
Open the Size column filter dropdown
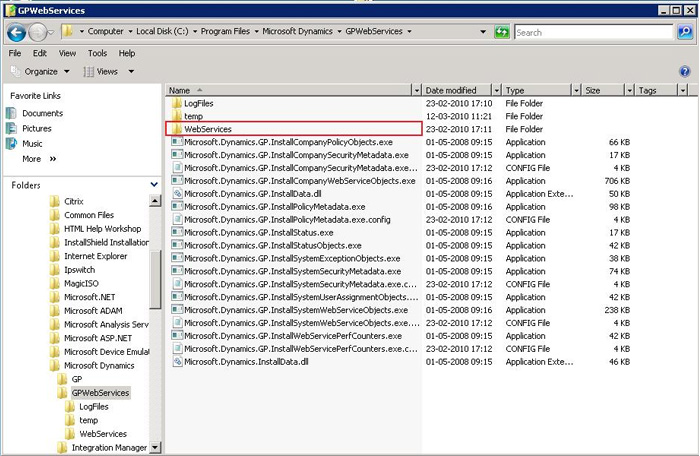629,90
